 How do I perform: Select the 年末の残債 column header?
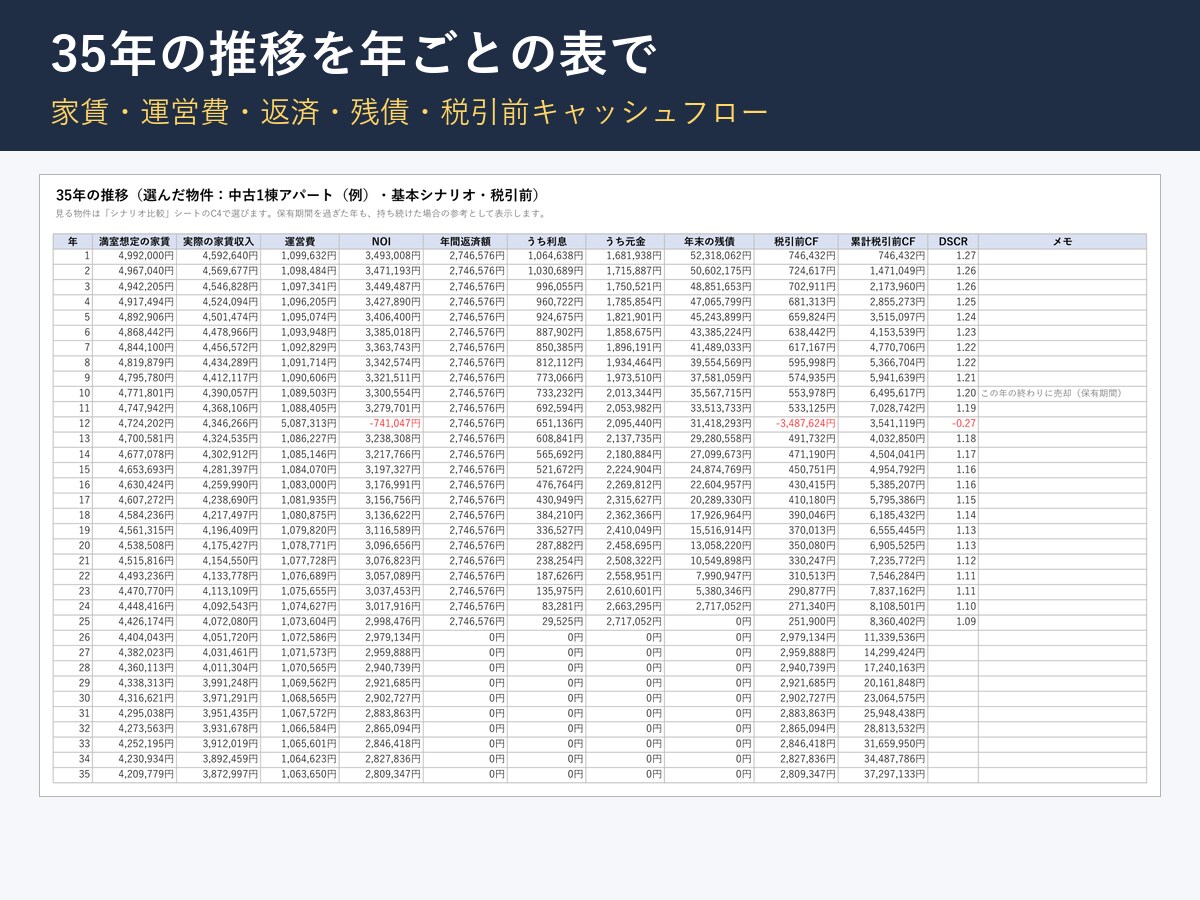pos(709,241)
